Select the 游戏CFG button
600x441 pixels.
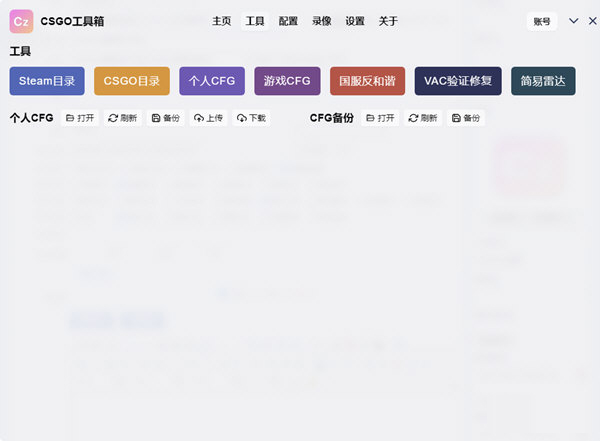287,81
